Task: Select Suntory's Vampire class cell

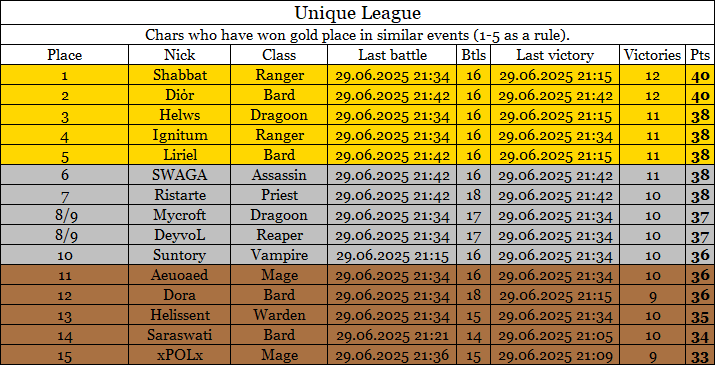Action: 279,256
